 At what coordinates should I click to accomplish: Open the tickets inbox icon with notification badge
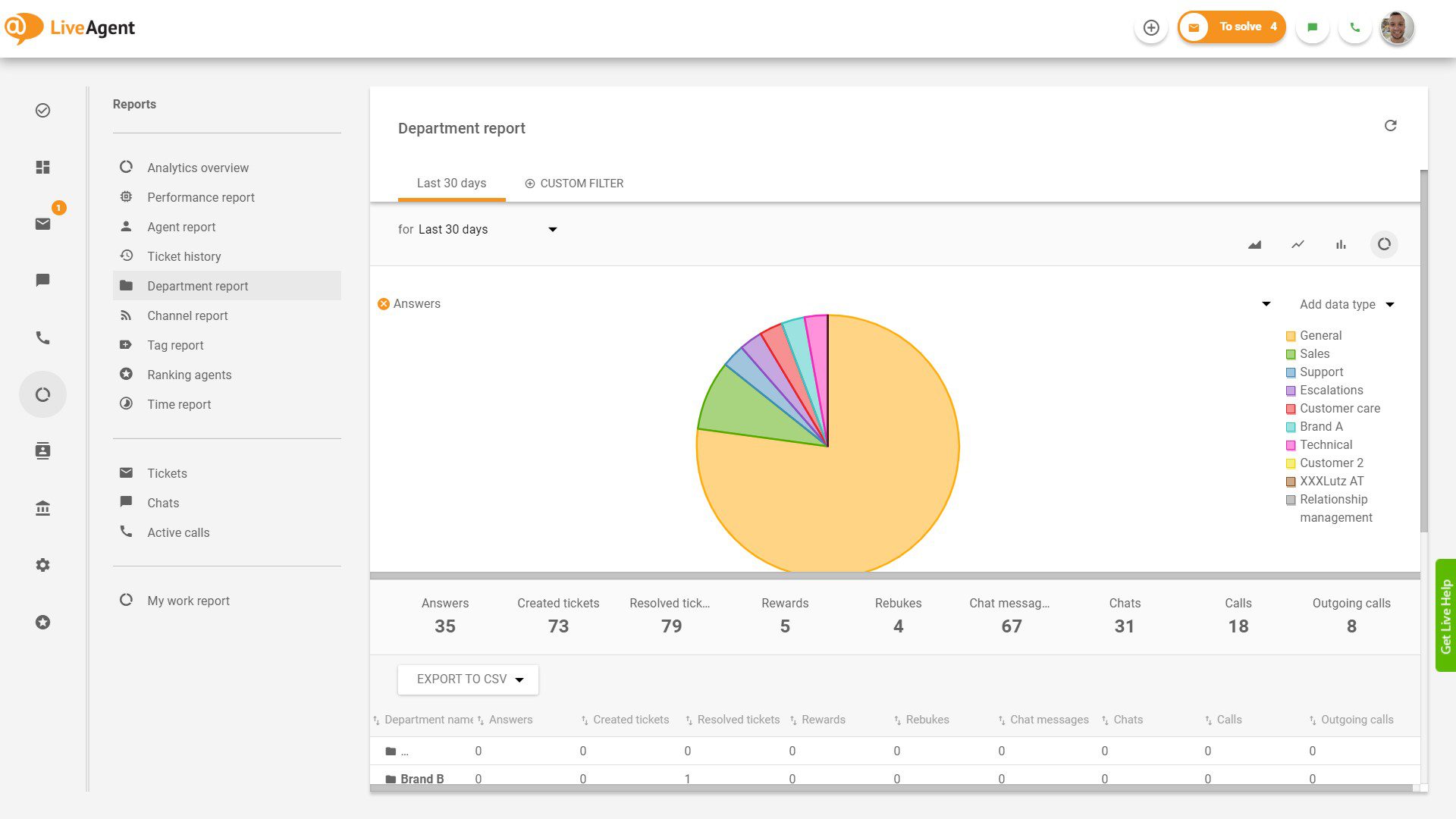42,224
